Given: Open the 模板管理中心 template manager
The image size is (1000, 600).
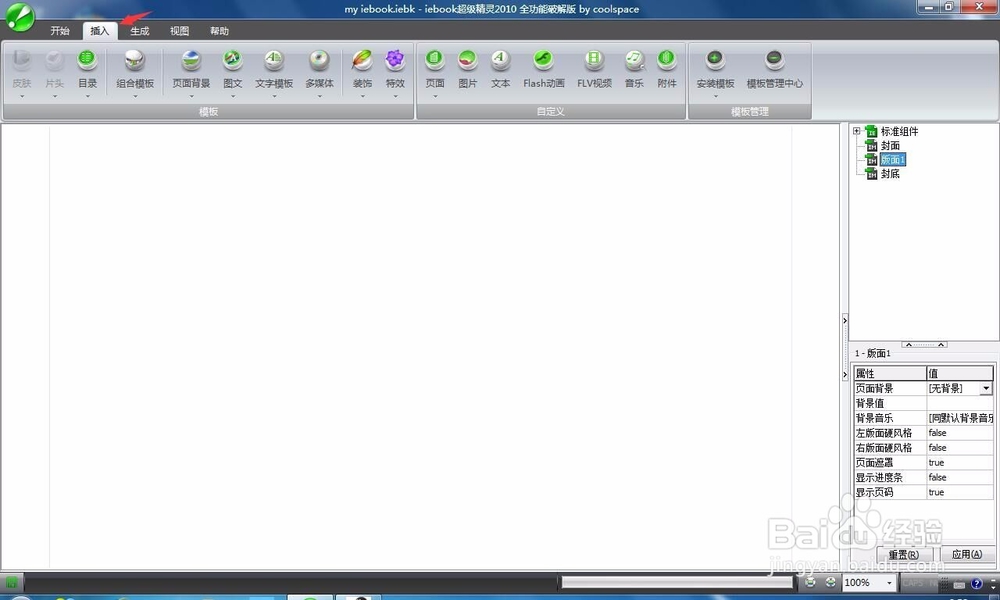Looking at the screenshot, I should (774, 69).
